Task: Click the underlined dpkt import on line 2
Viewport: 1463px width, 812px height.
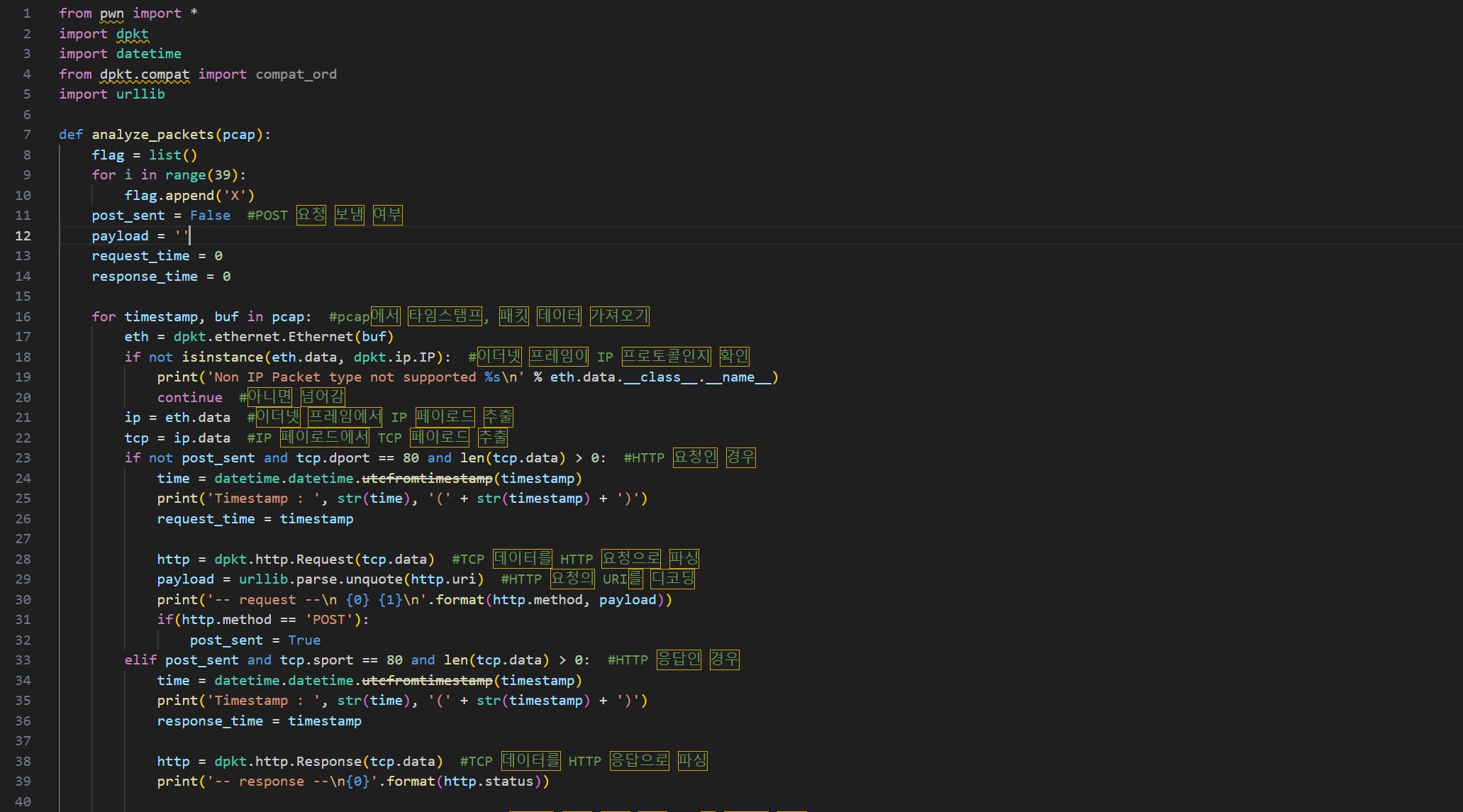Action: coord(132,34)
